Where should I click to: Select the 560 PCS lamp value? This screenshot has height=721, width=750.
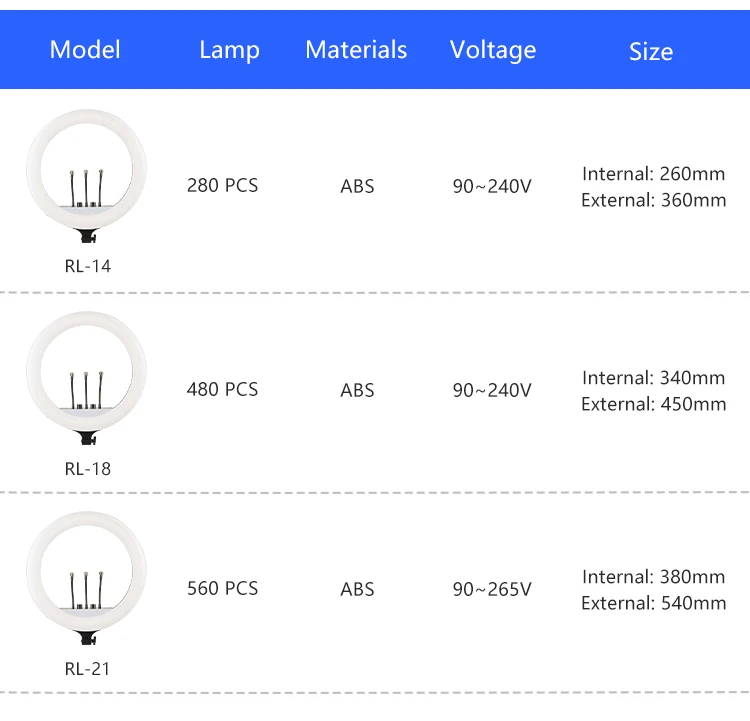pos(222,589)
